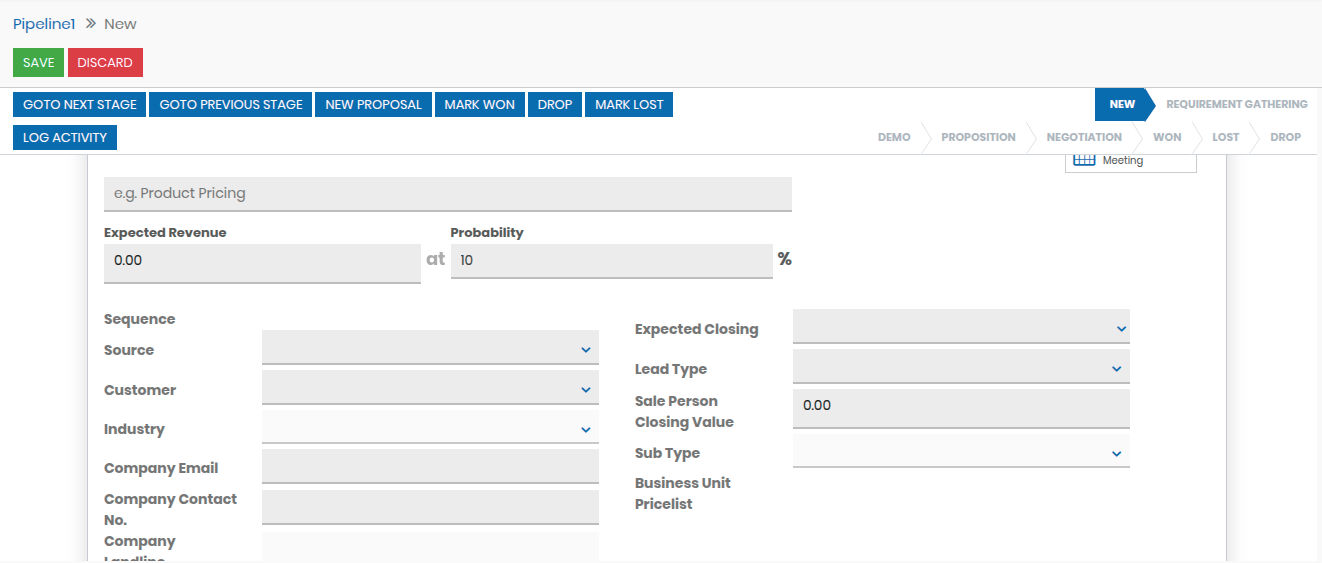Navigate to Pipeline1 breadcrumb link
Viewport: 1322px width, 563px height.
click(x=44, y=24)
